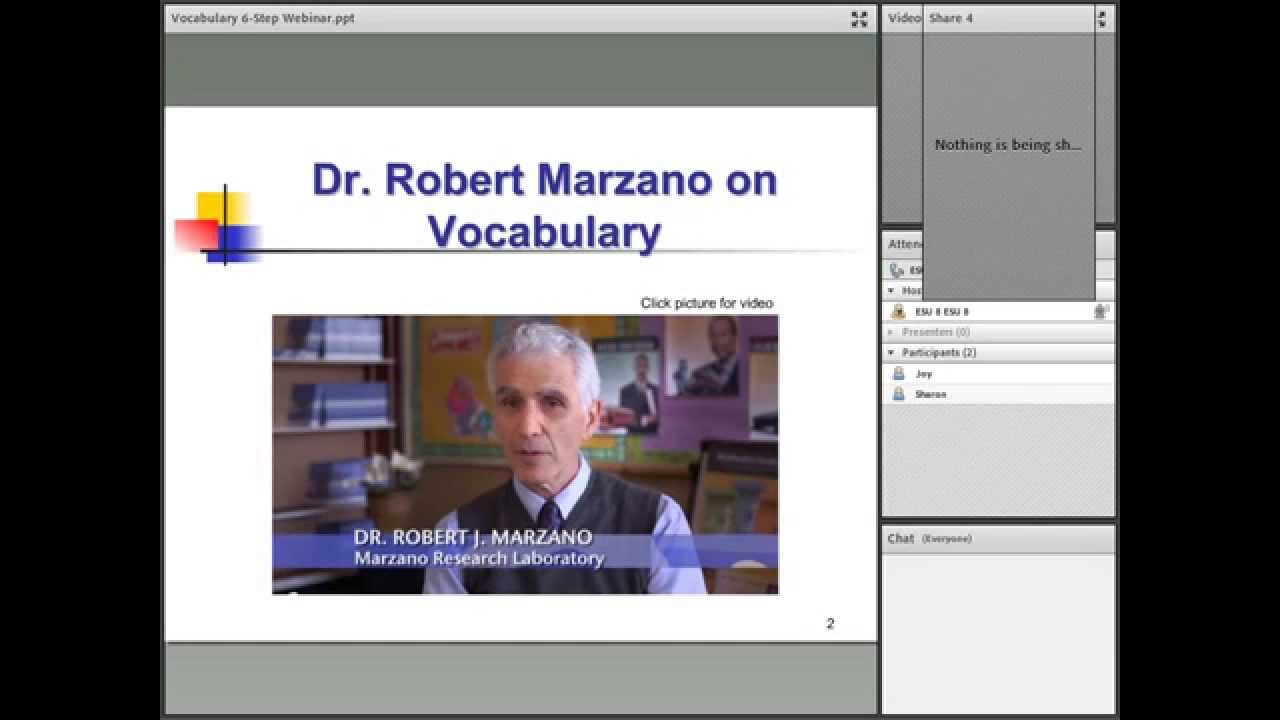Click the participant icon next to Sharon
Image resolution: width=1280 pixels, height=720 pixels.
(x=898, y=394)
